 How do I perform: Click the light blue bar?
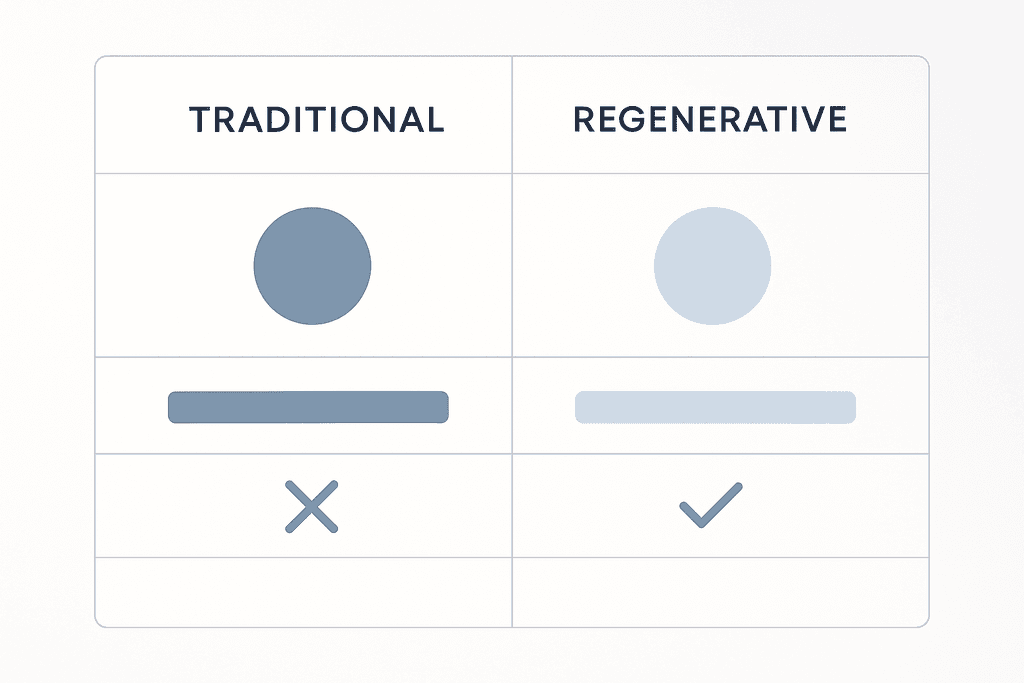click(715, 407)
